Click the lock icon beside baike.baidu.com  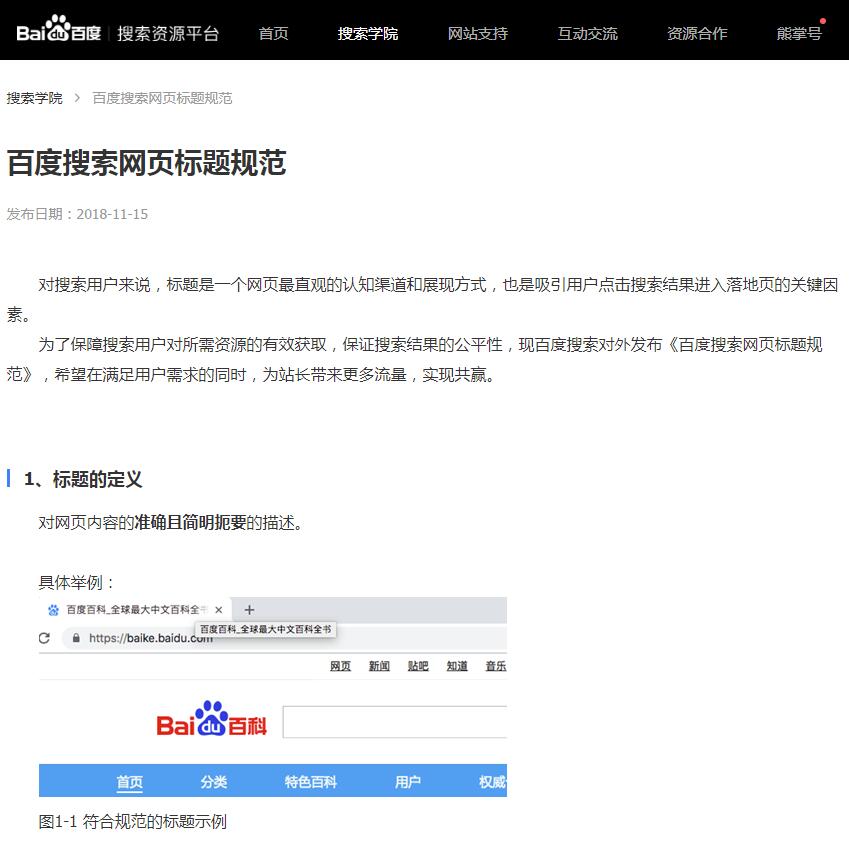pyautogui.click(x=75, y=638)
